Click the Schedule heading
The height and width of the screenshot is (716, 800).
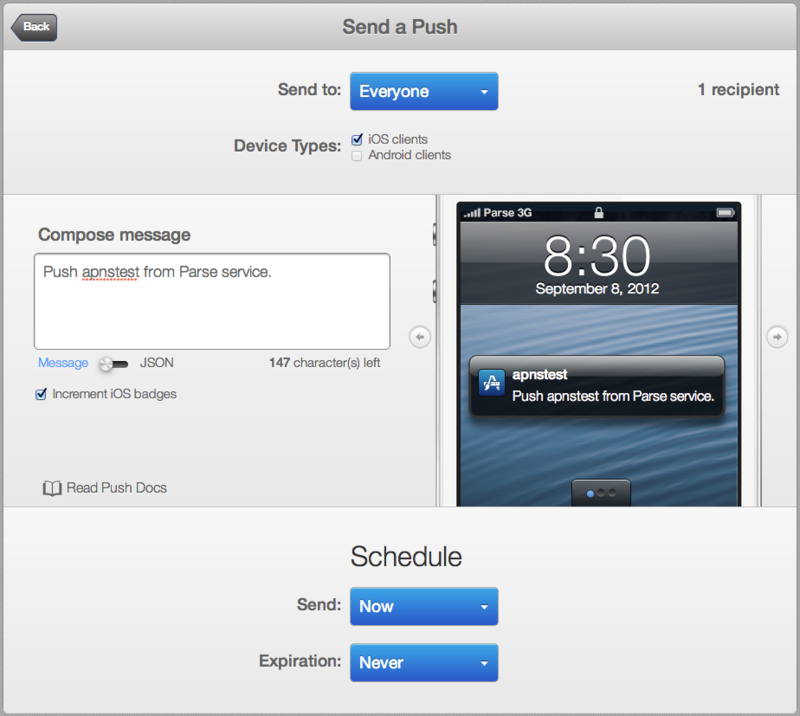(406, 556)
